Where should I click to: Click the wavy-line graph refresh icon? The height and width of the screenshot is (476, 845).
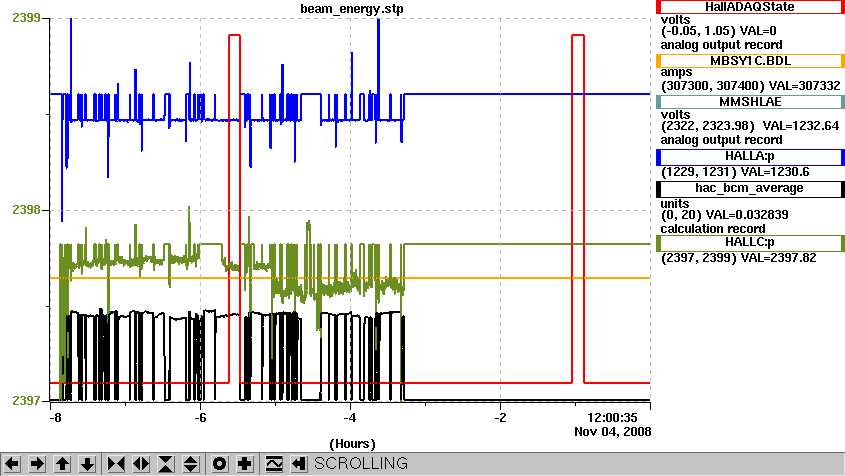tap(274, 464)
